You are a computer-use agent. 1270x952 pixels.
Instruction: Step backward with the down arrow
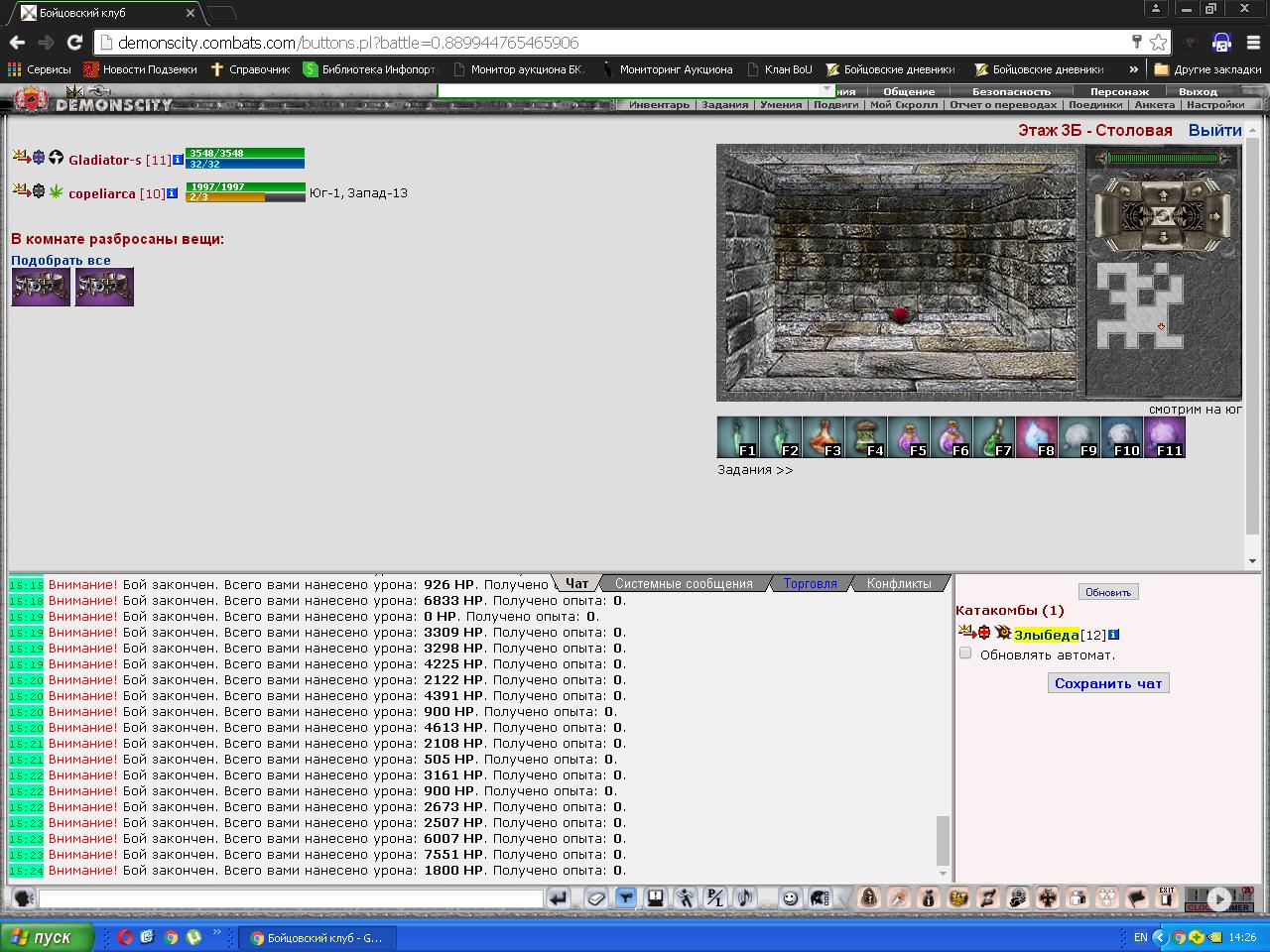1163,238
